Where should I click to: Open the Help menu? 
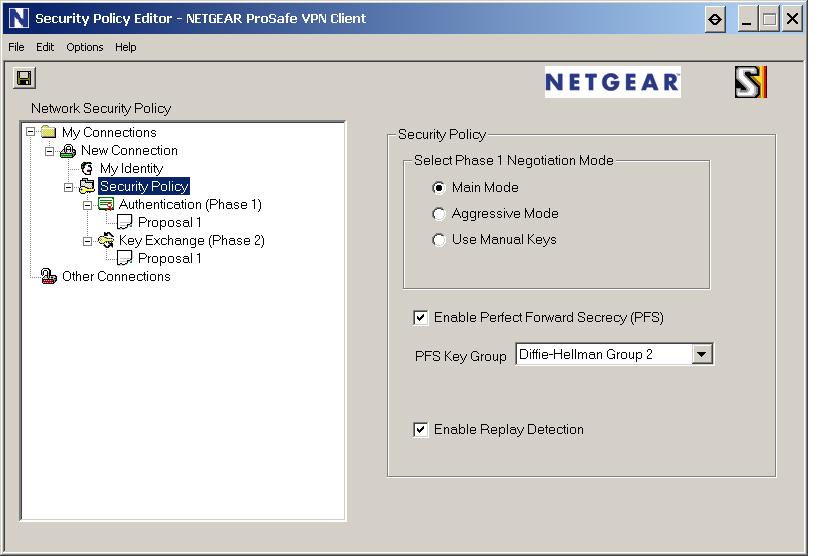125,47
